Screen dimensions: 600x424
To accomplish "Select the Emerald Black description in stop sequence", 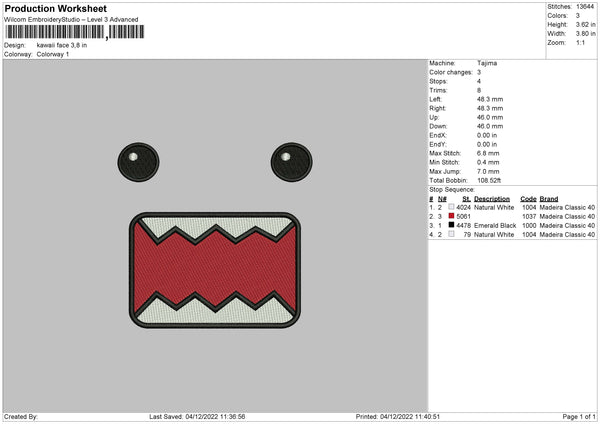I will tap(495, 225).
